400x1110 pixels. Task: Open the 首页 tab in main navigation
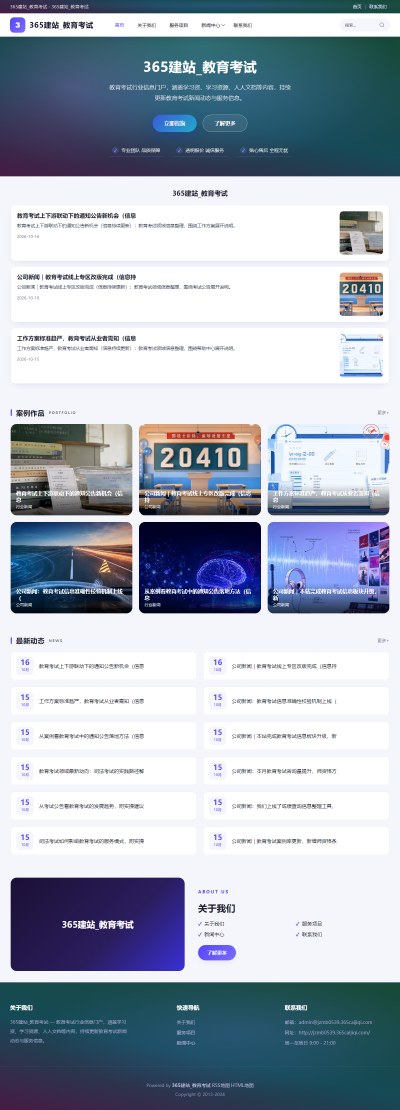click(x=119, y=25)
